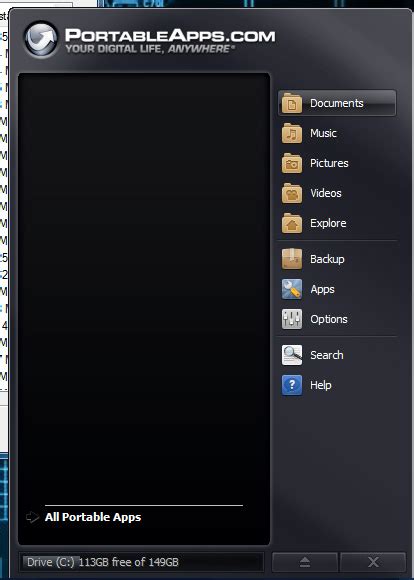Screen dimensions: 414x580
Task: Open the Videos folder icon
Action: [292, 193]
